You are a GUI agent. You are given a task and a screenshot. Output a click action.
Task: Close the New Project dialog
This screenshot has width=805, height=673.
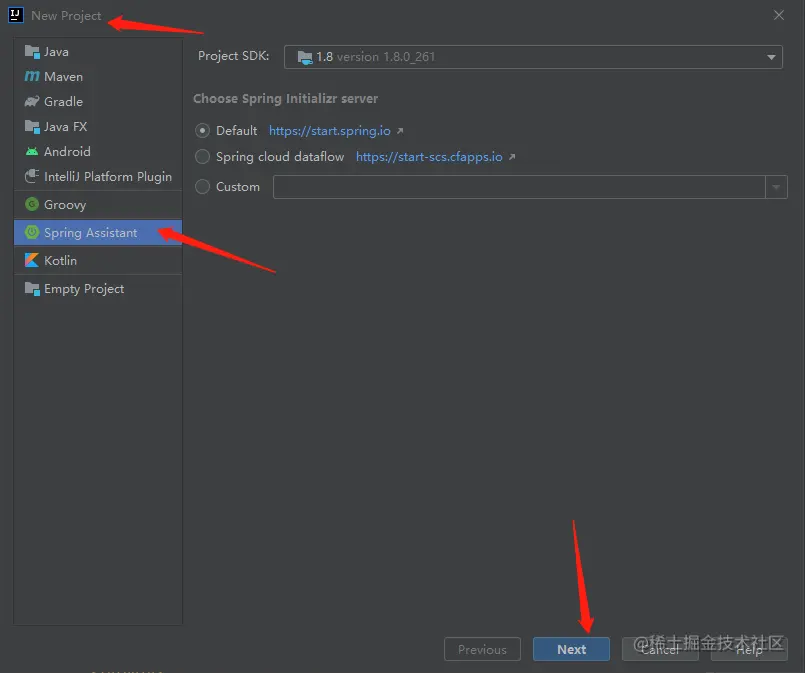779,15
